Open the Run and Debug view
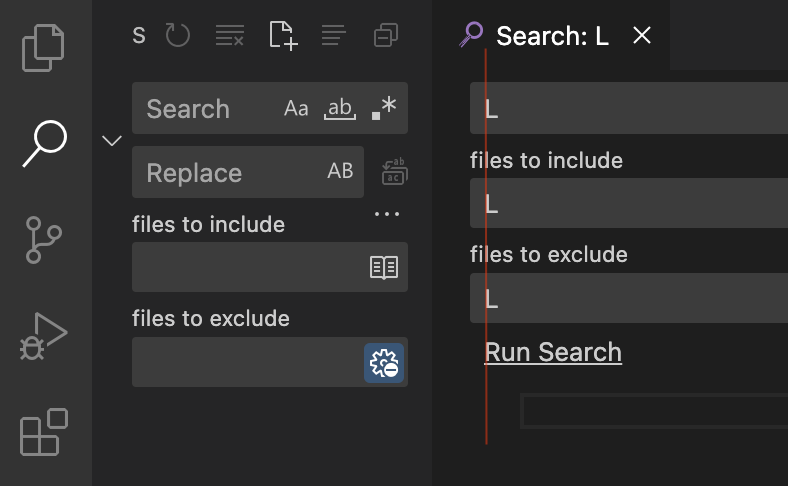 tap(43, 336)
